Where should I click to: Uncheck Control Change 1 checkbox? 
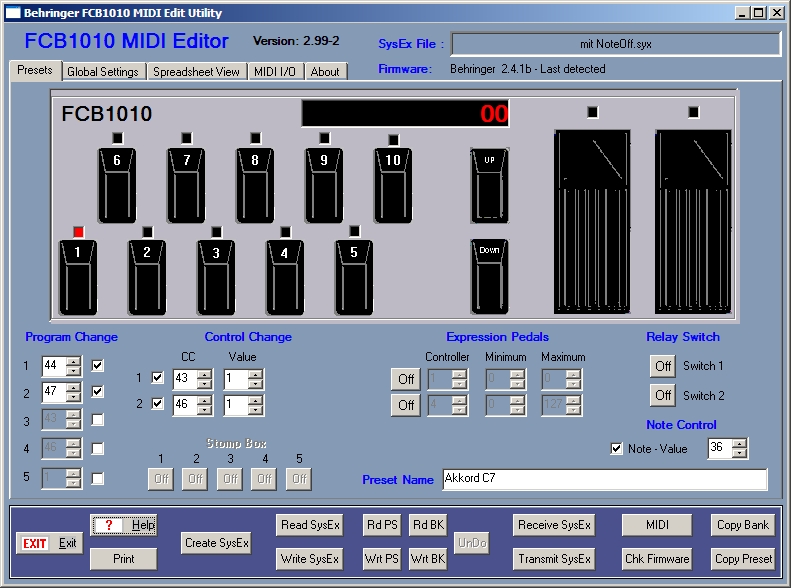click(157, 377)
